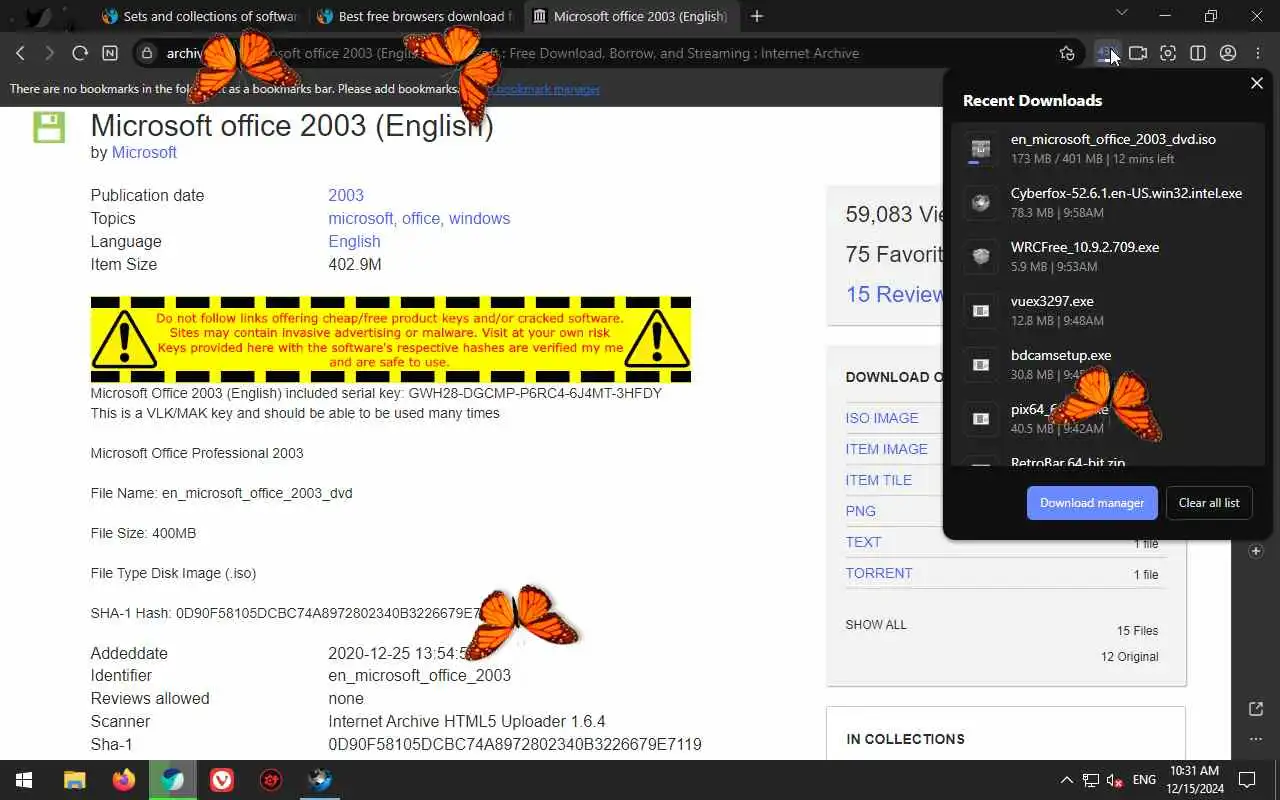Download the TORRENT option
This screenshot has width=1280, height=800.
[x=879, y=573]
